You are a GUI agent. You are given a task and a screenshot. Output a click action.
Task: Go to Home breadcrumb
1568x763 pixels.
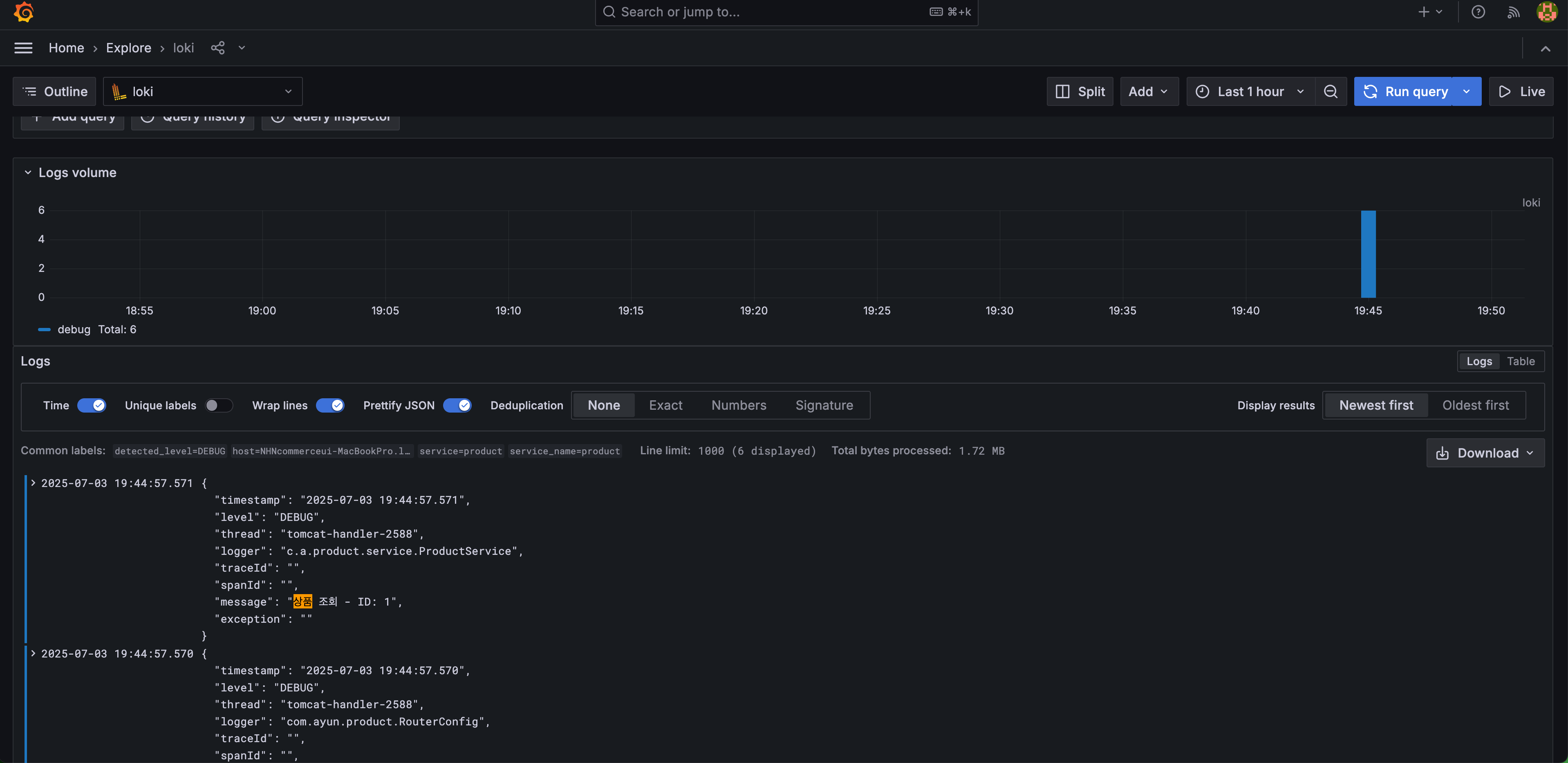[66, 47]
